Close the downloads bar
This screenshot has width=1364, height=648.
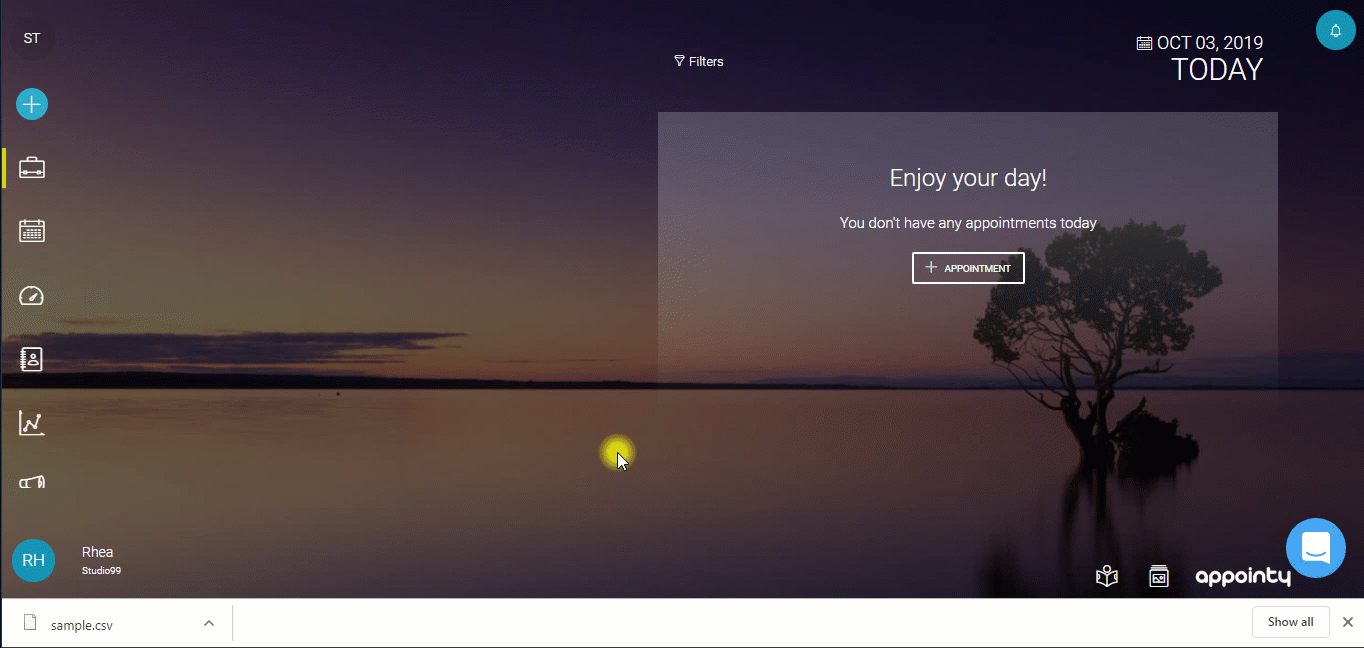point(1348,622)
